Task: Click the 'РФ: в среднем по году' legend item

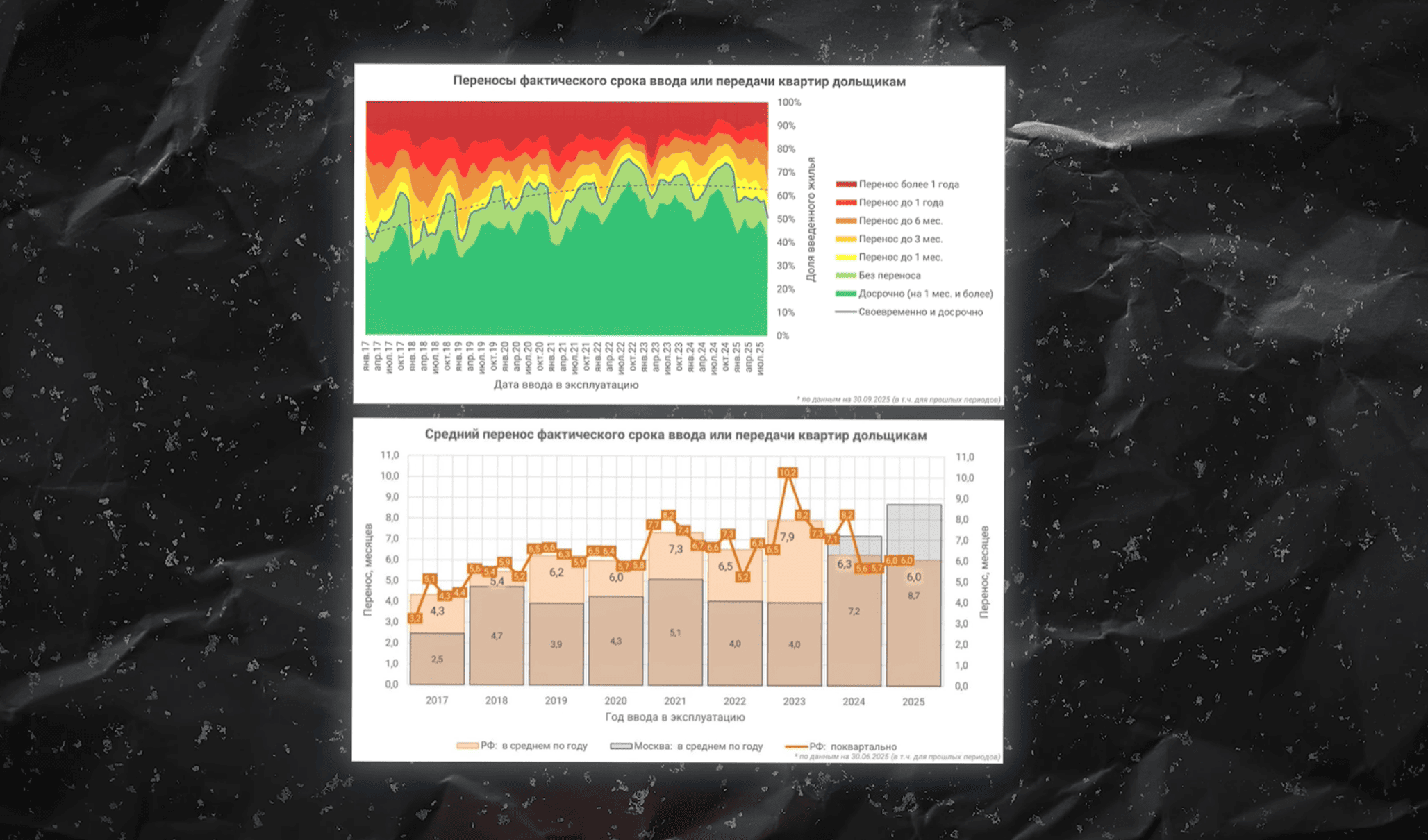Action: [522, 746]
